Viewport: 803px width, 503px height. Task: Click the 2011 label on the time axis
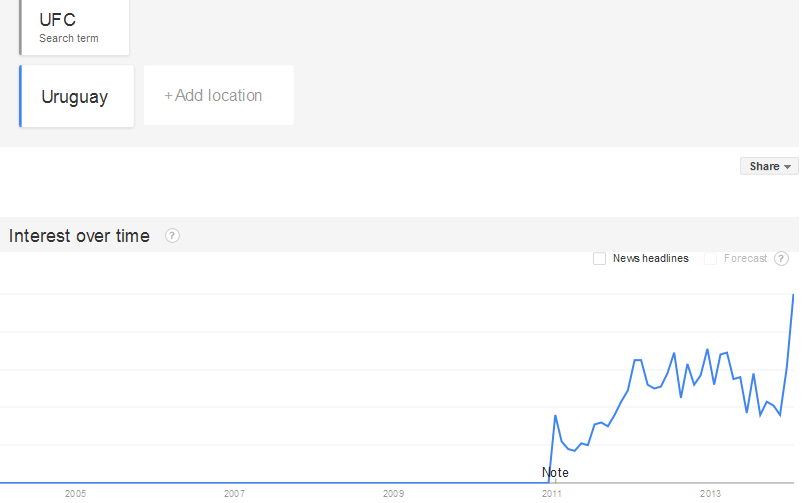click(x=551, y=494)
